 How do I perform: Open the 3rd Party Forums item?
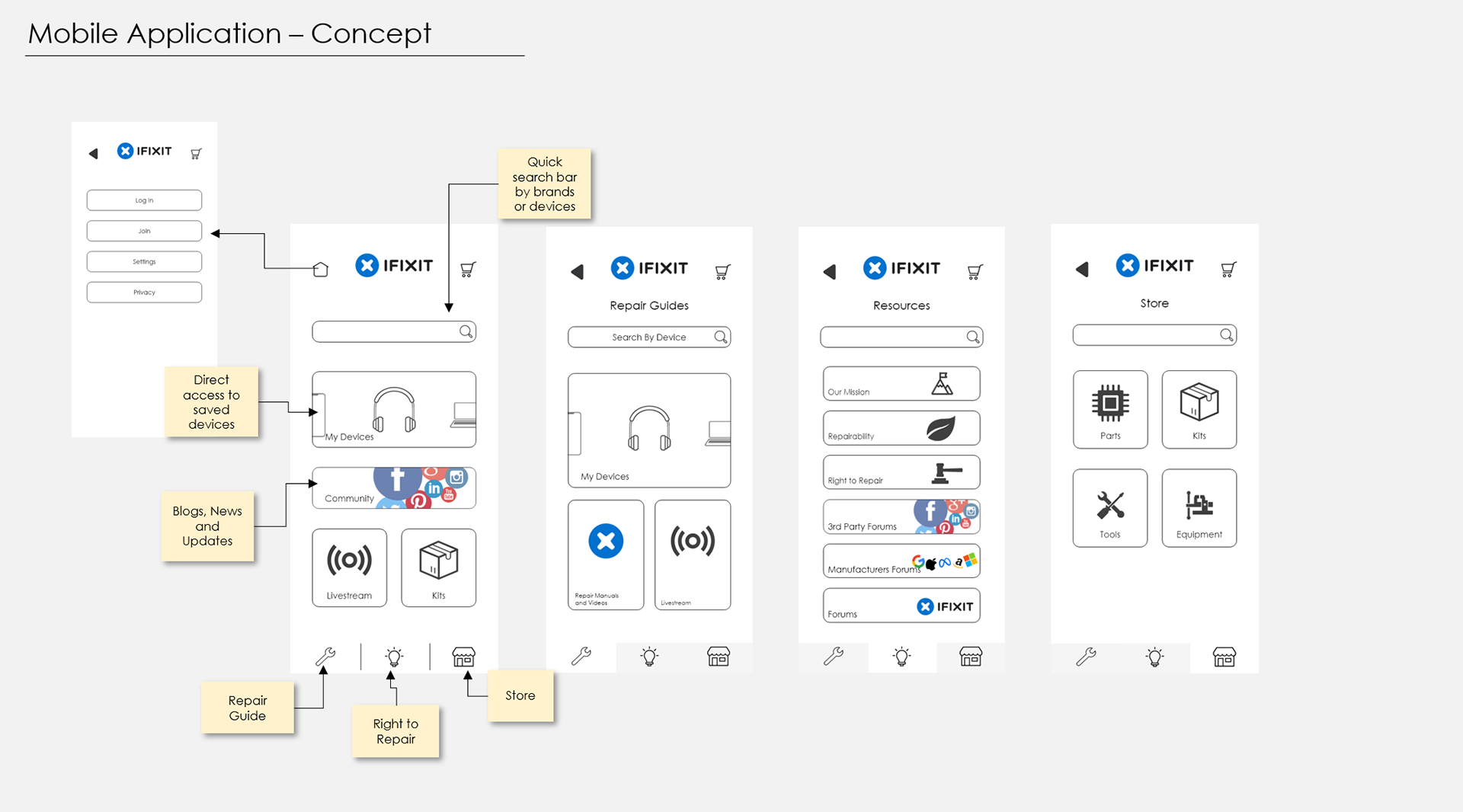pos(901,517)
